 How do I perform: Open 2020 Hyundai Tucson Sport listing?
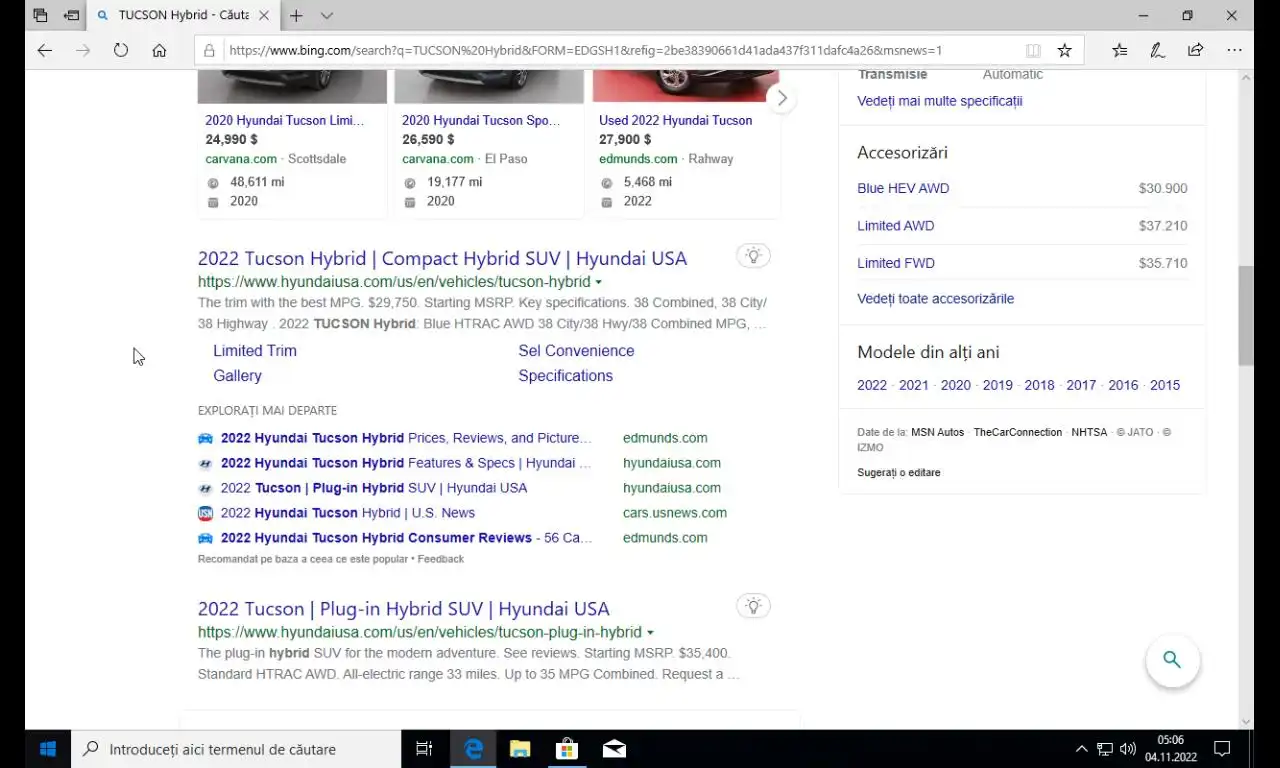click(481, 120)
